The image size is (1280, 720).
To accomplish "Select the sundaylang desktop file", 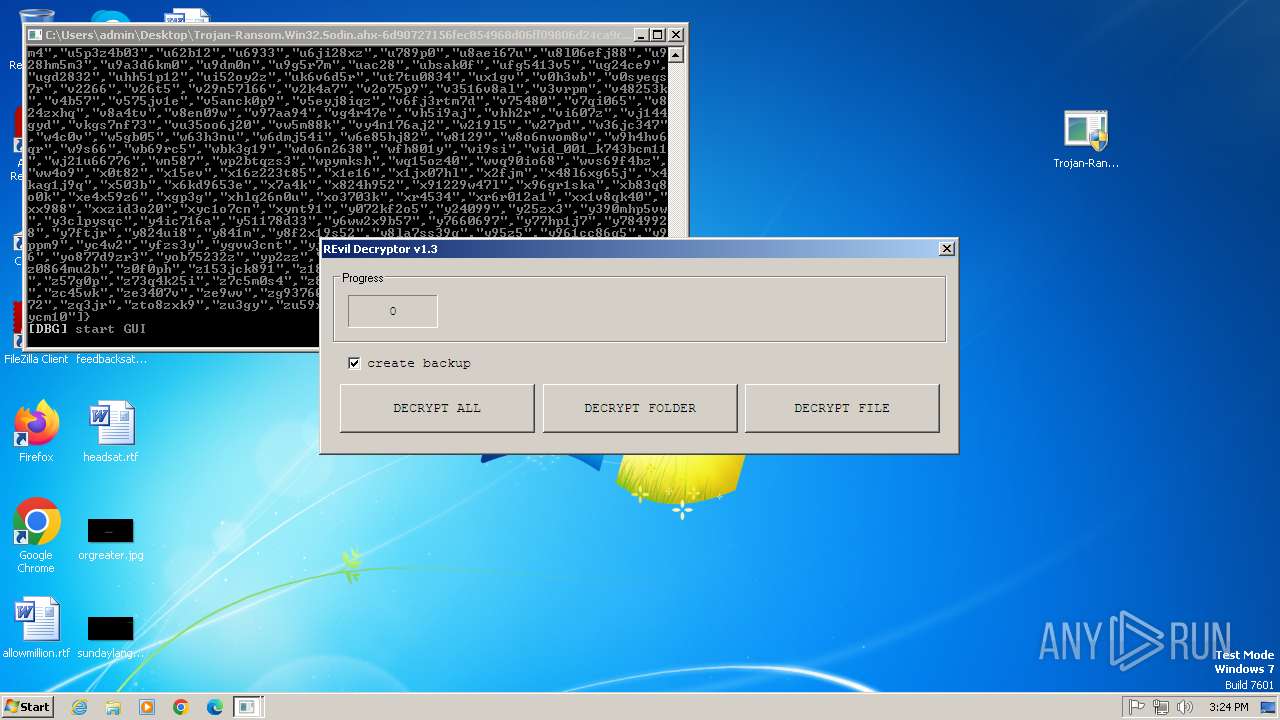I will pos(110,636).
